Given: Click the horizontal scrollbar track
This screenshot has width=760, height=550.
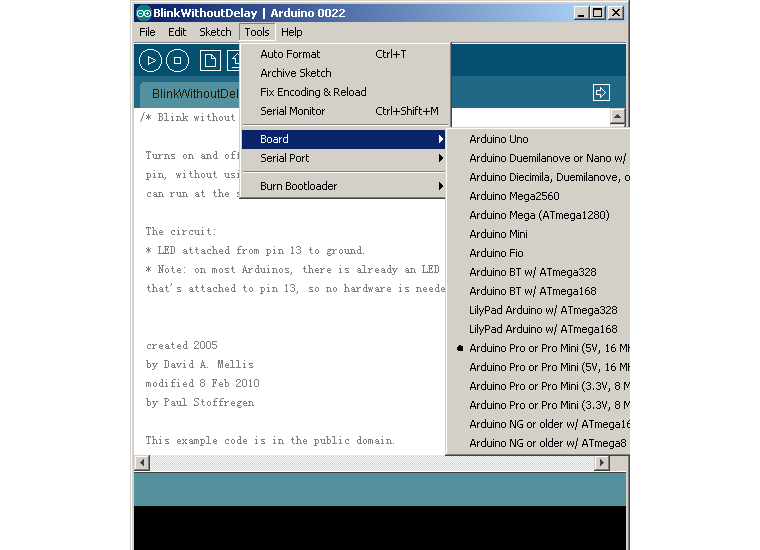Looking at the screenshot, I should [372, 463].
